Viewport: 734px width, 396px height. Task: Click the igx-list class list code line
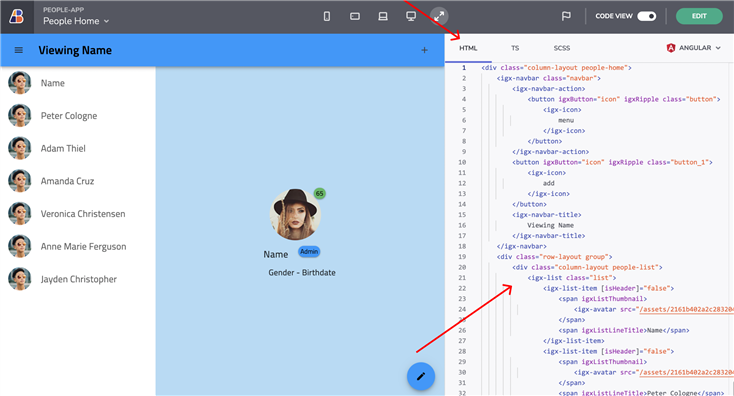572,278
